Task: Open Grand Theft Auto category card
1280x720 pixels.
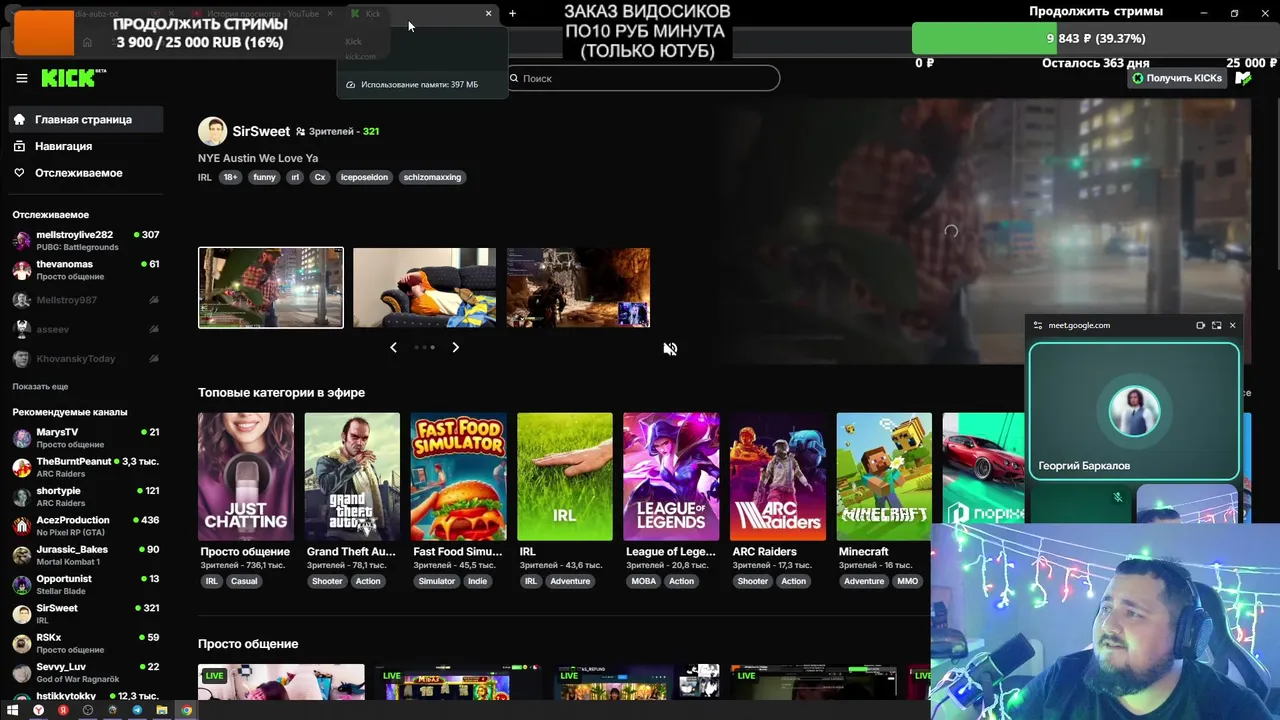Action: (x=352, y=476)
